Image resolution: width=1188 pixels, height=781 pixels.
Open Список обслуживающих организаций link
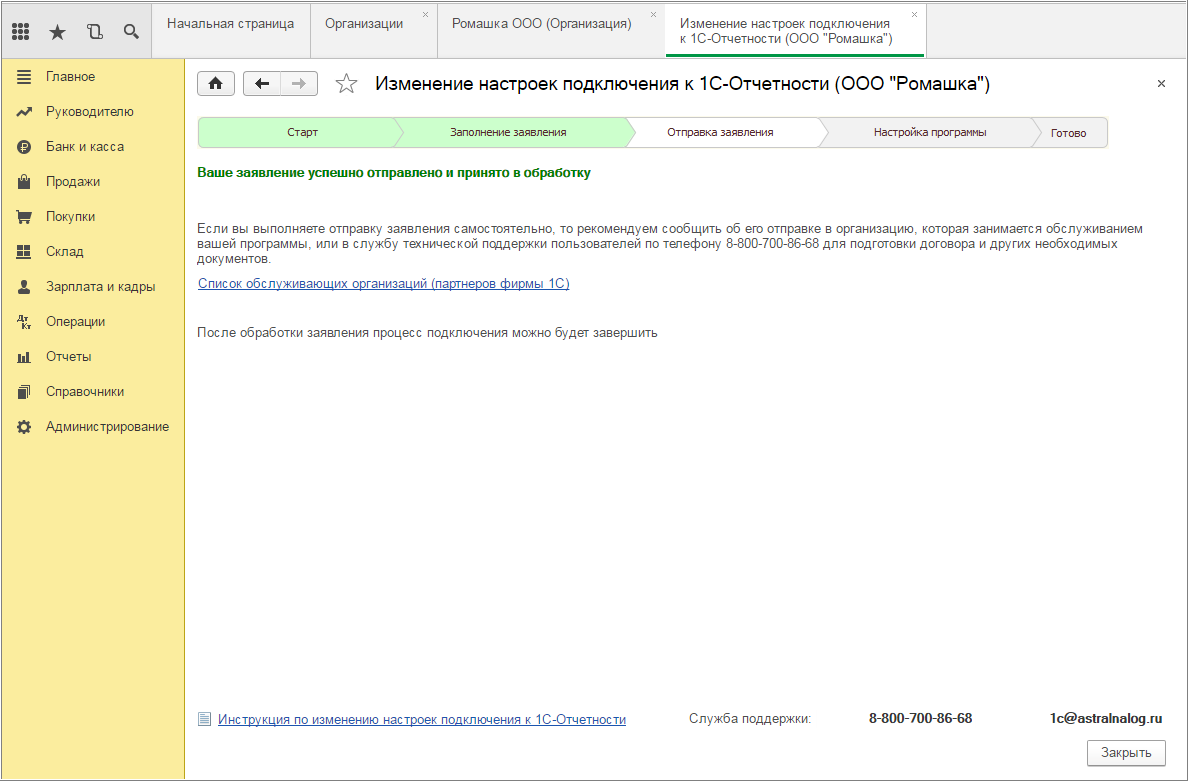pyautogui.click(x=383, y=283)
